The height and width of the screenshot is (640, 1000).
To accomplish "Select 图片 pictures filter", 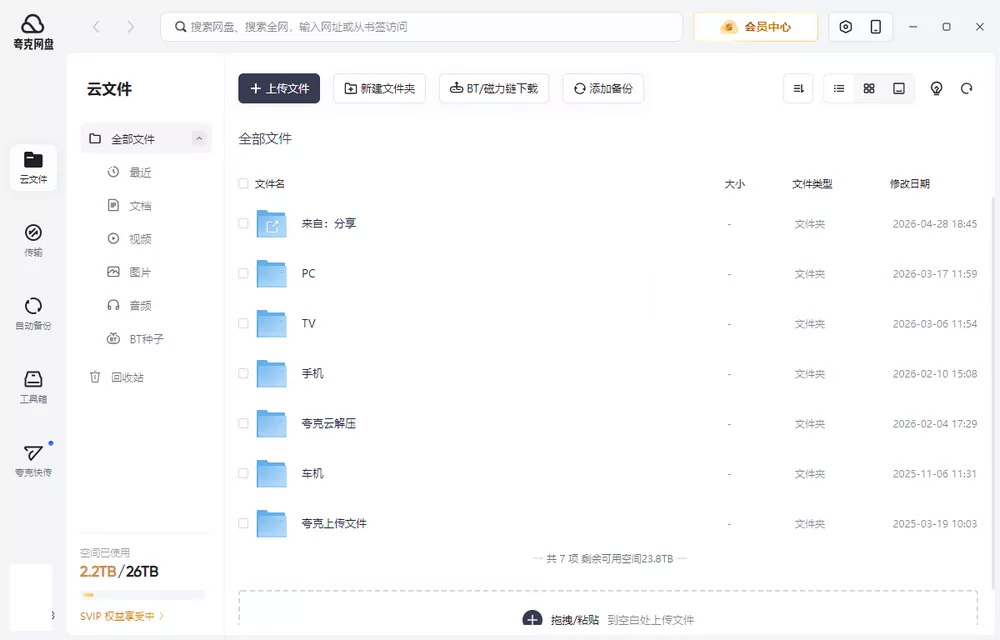I will [x=129, y=272].
